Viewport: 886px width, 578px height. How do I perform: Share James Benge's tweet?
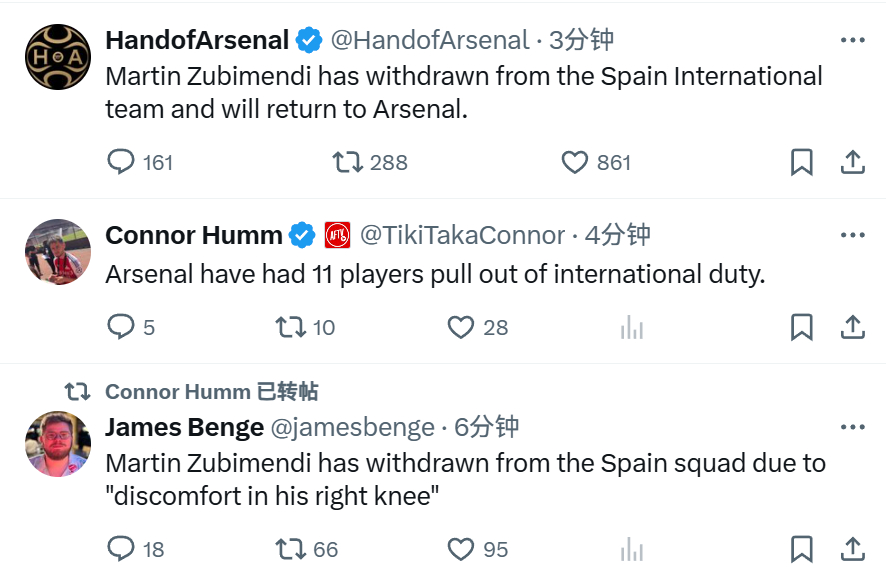click(x=852, y=549)
